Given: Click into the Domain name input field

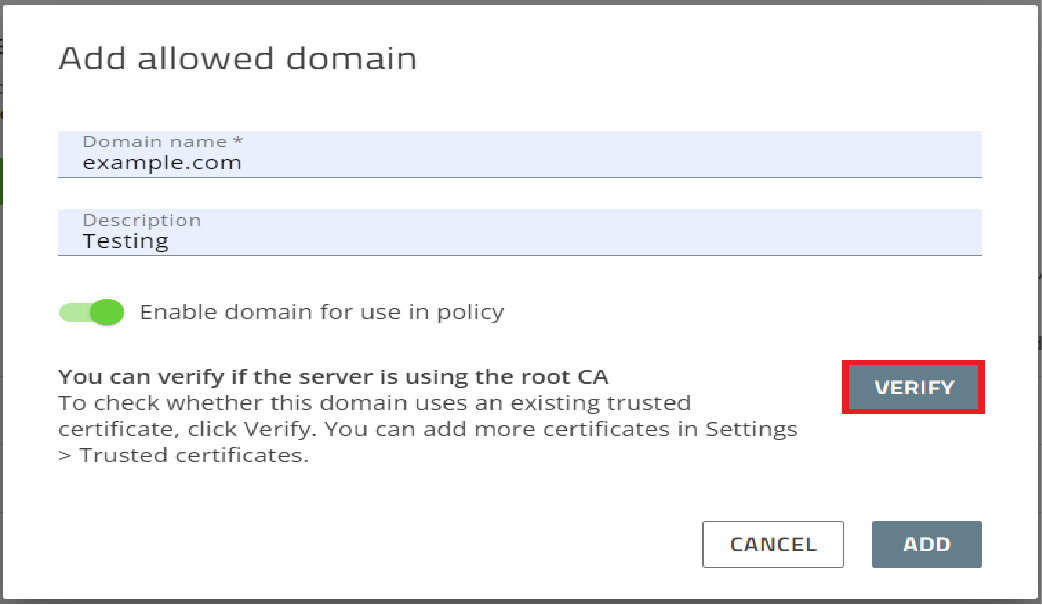Looking at the screenshot, I should pyautogui.click(x=520, y=154).
